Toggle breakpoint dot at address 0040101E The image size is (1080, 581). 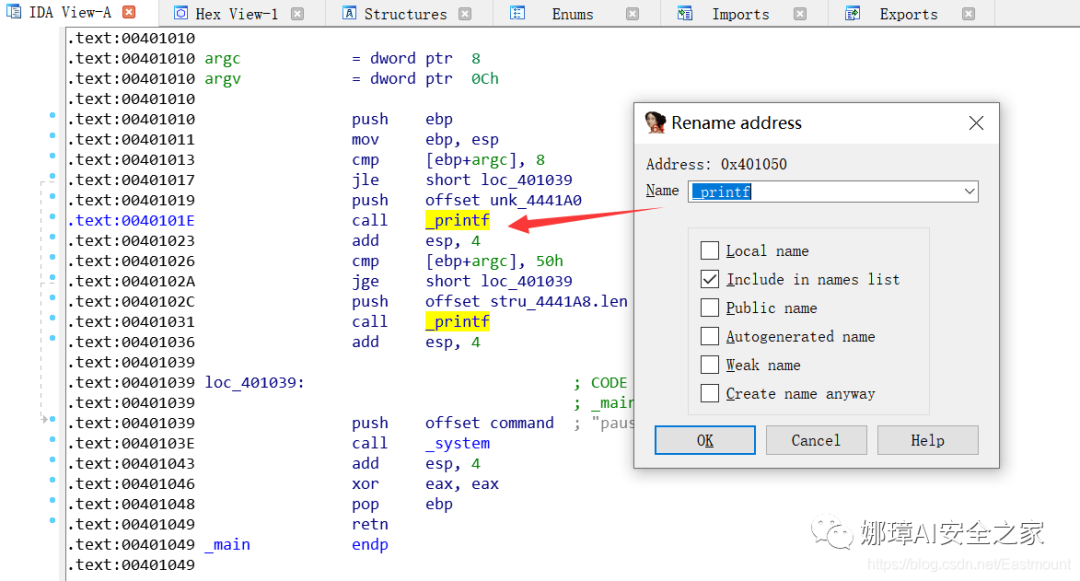pyautogui.click(x=52, y=217)
